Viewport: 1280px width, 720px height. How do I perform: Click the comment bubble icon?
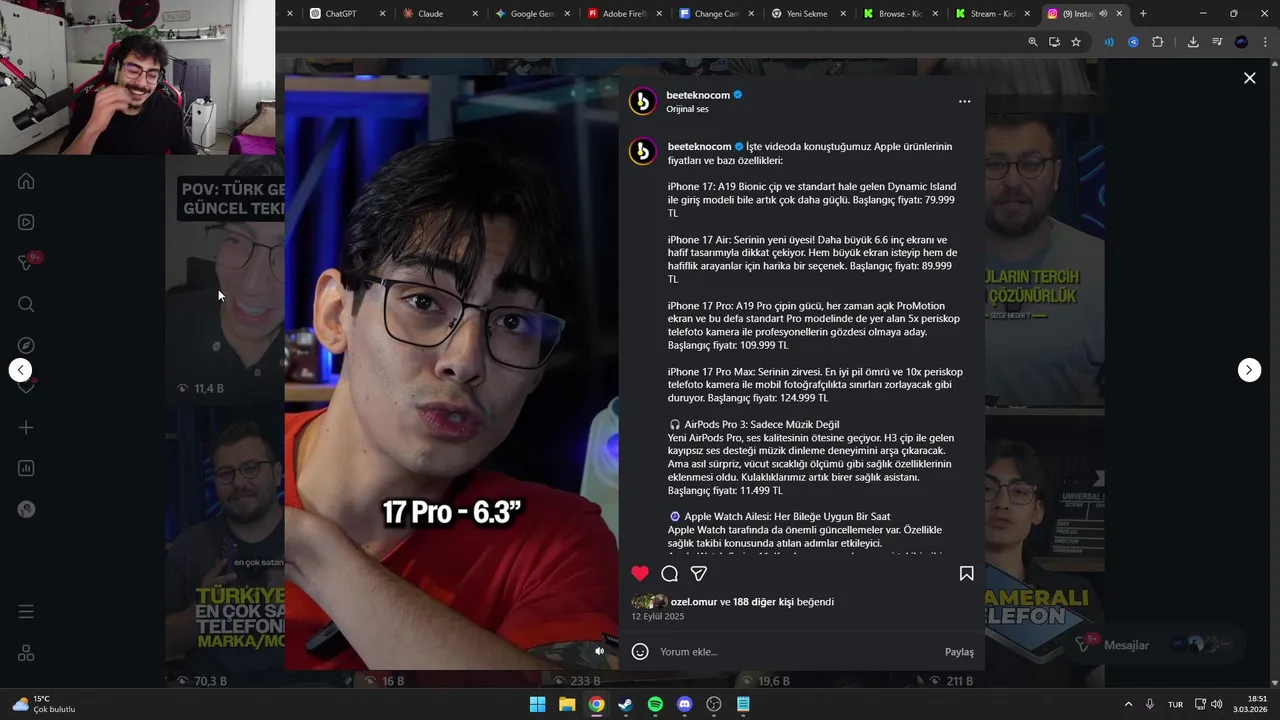670,573
